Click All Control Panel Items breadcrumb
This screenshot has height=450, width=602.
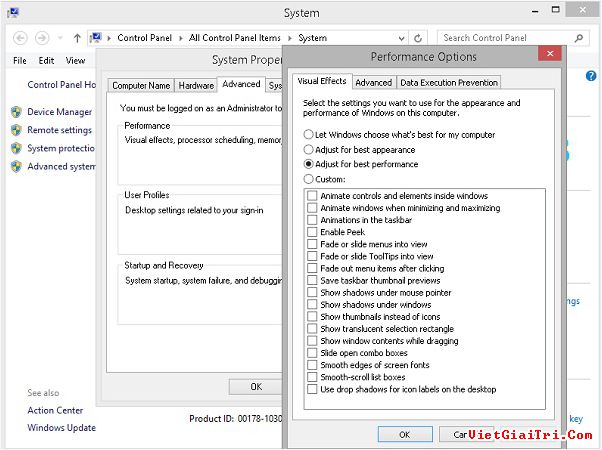(x=235, y=38)
